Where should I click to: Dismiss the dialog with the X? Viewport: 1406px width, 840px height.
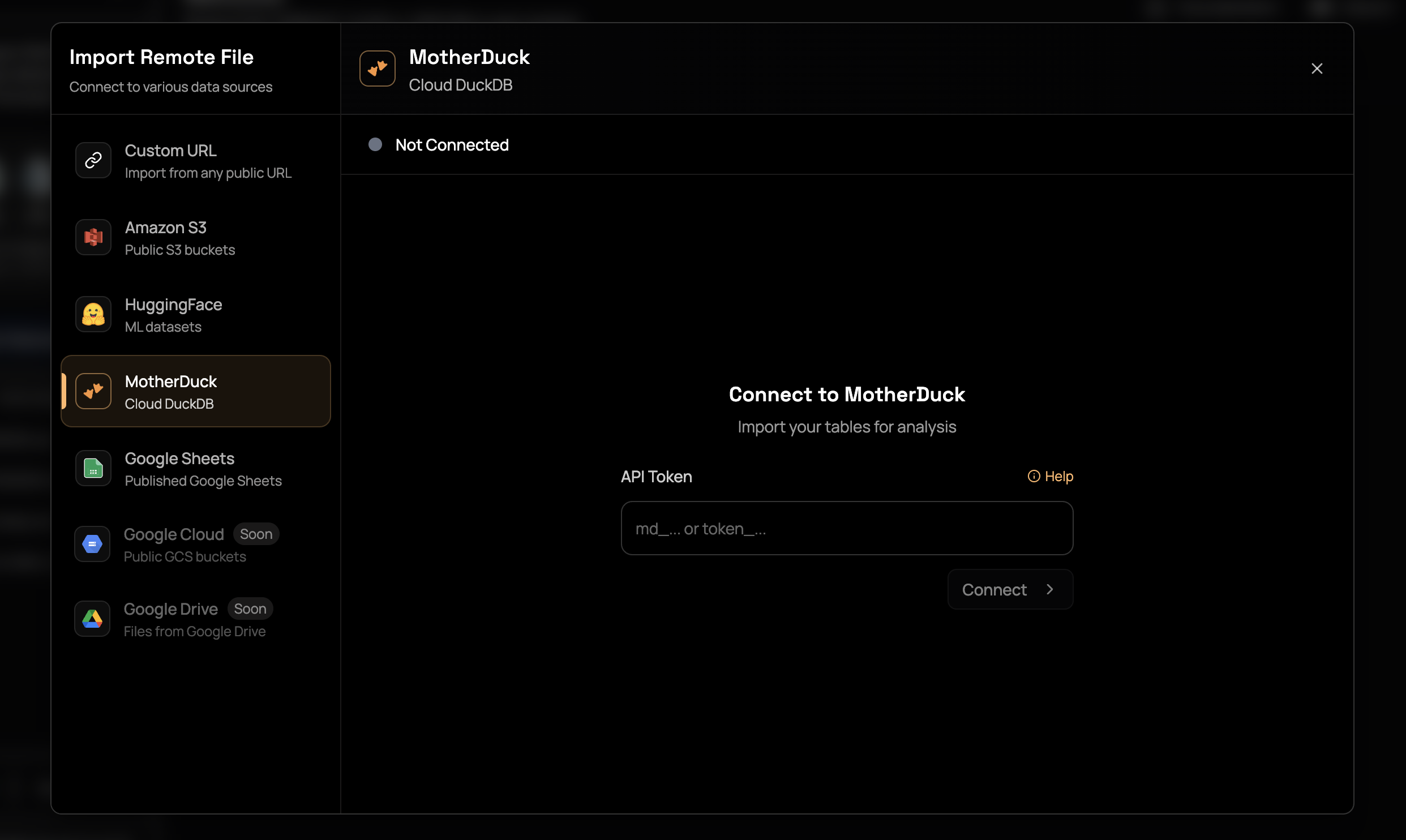(1317, 68)
